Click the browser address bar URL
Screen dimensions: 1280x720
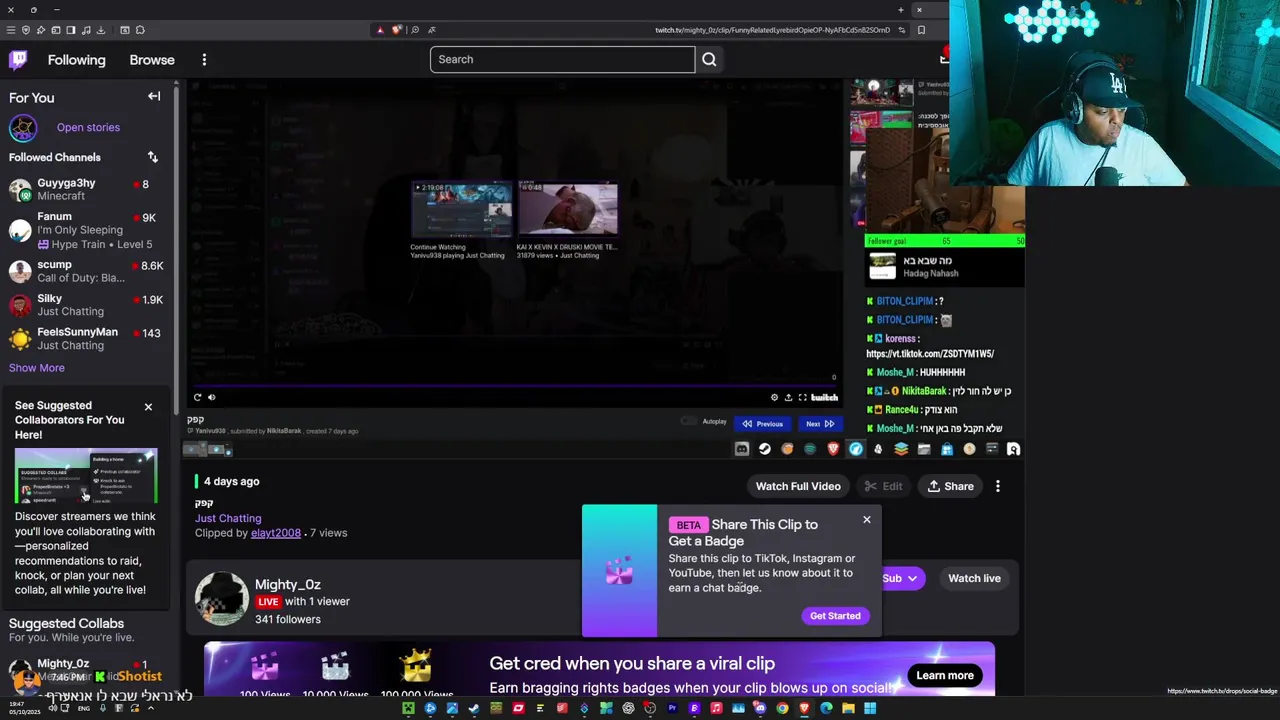point(772,30)
